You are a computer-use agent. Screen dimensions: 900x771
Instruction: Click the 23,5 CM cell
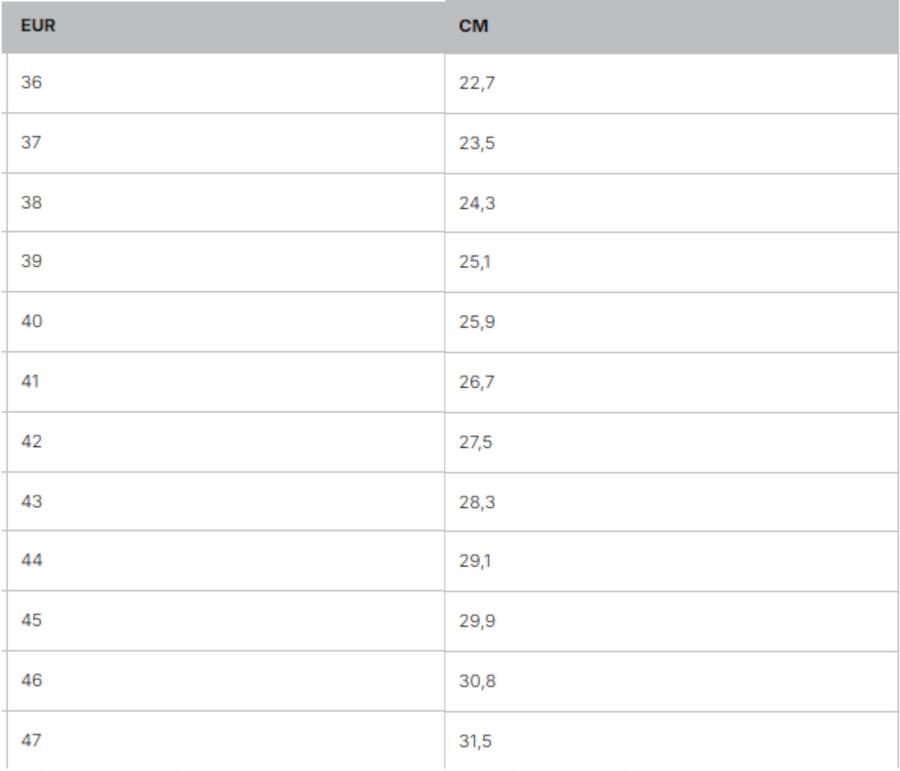[x=477, y=143]
